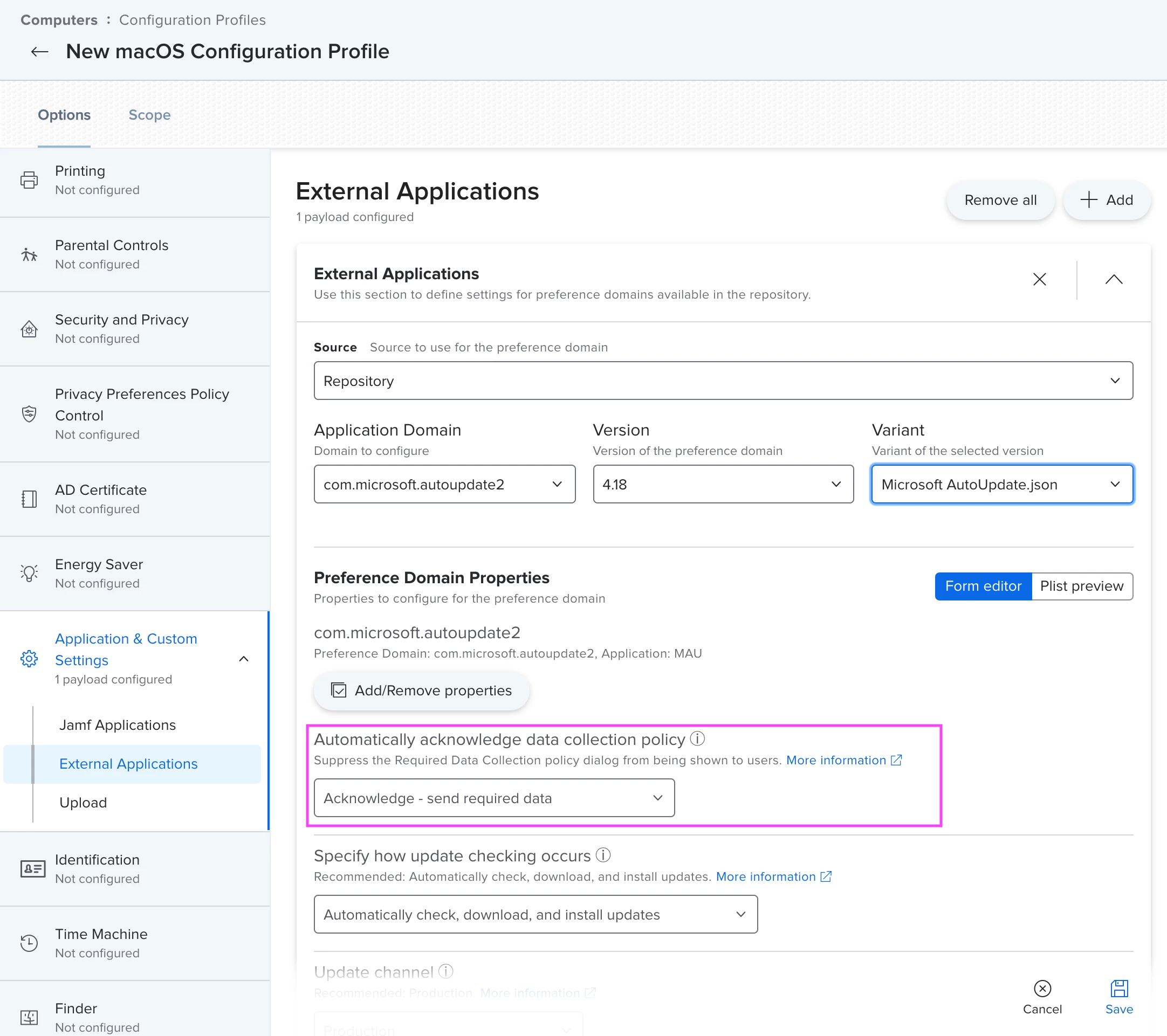Click info icon beside data collection policy
The width and height of the screenshot is (1167, 1036).
[698, 738]
